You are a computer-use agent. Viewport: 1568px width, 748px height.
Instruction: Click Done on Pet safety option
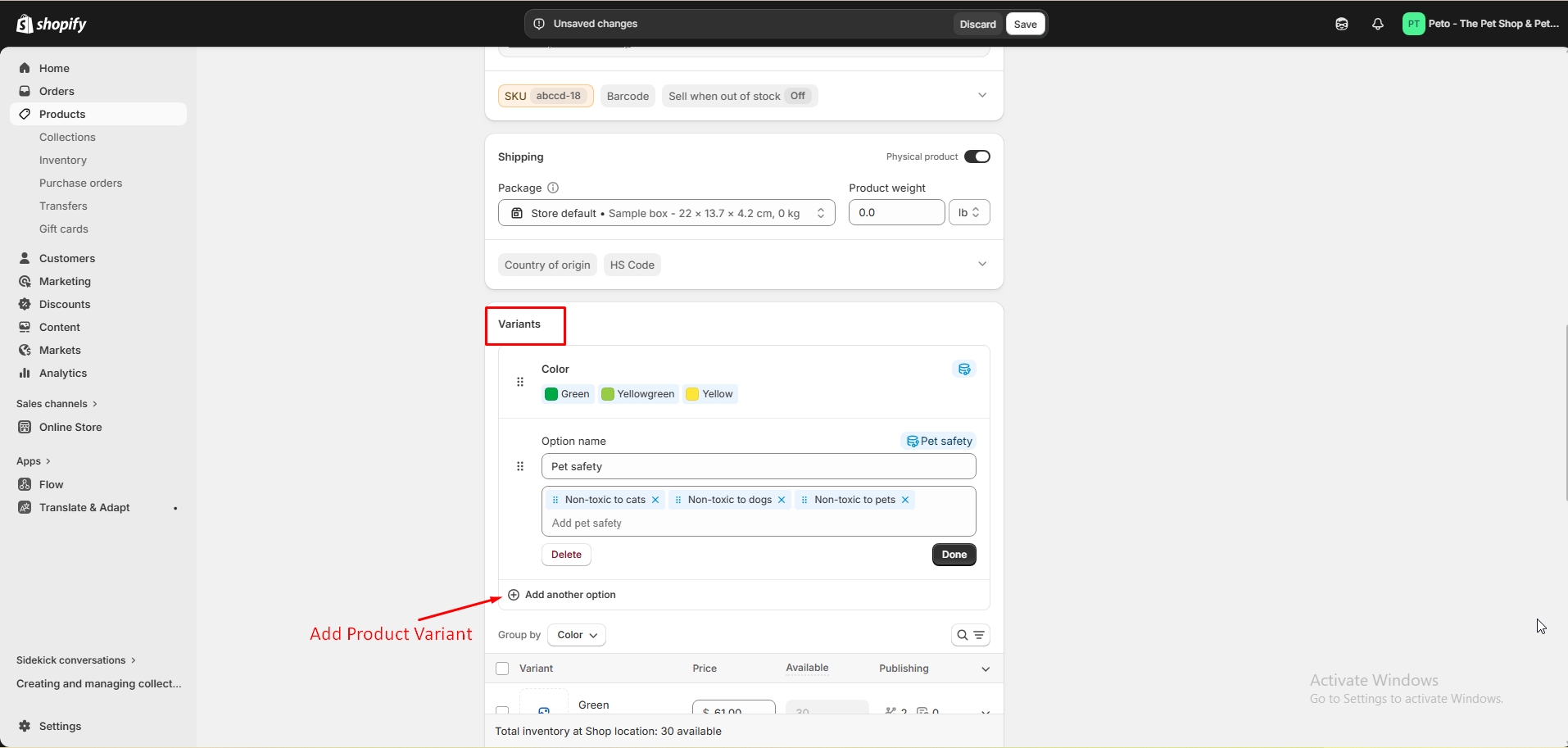(954, 555)
